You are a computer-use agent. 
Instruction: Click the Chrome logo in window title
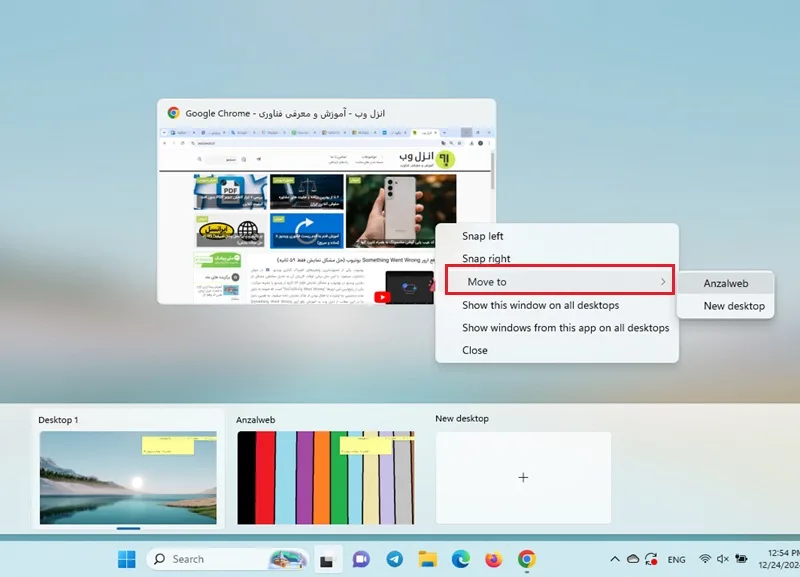173,113
